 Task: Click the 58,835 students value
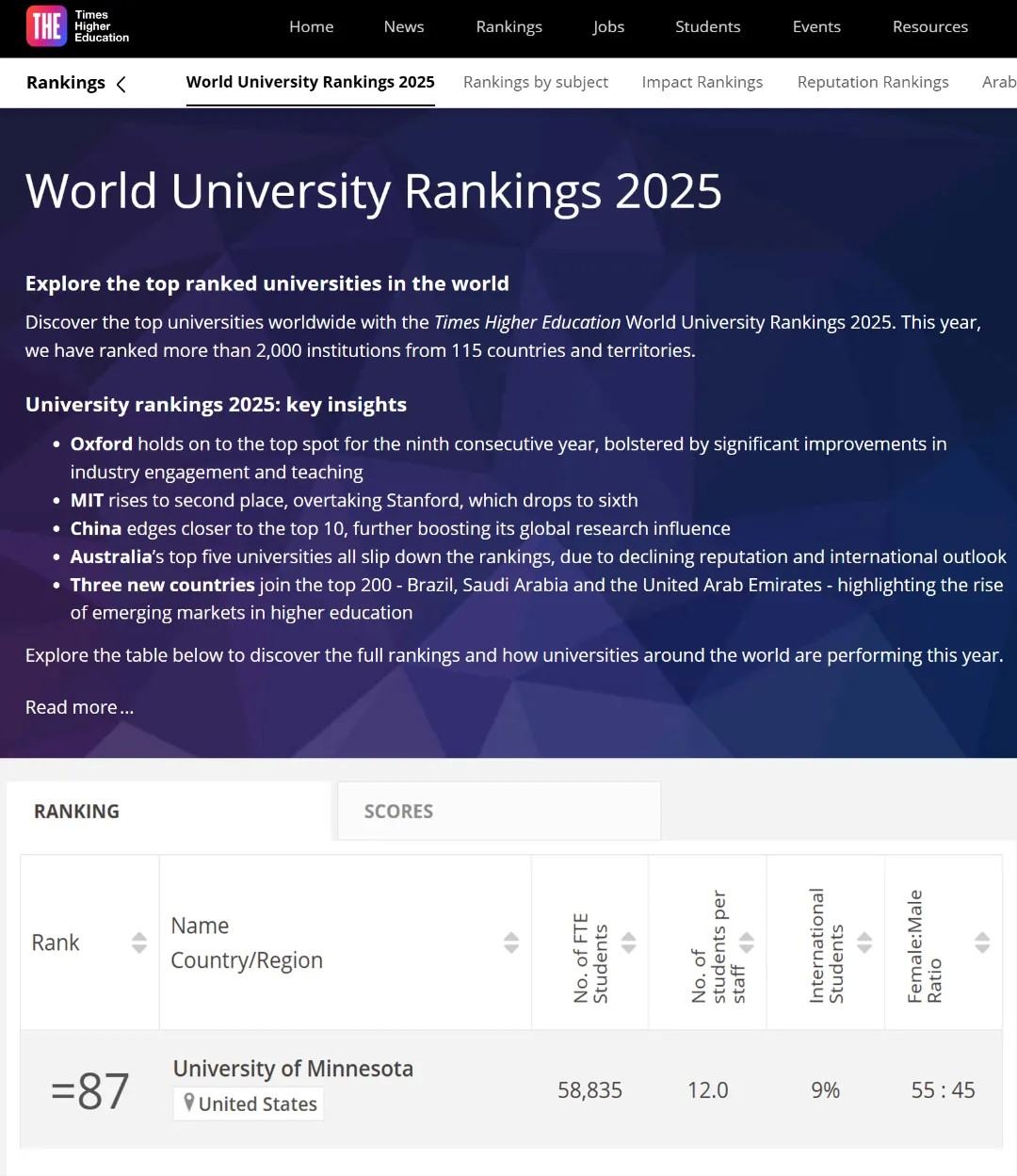(x=590, y=1090)
